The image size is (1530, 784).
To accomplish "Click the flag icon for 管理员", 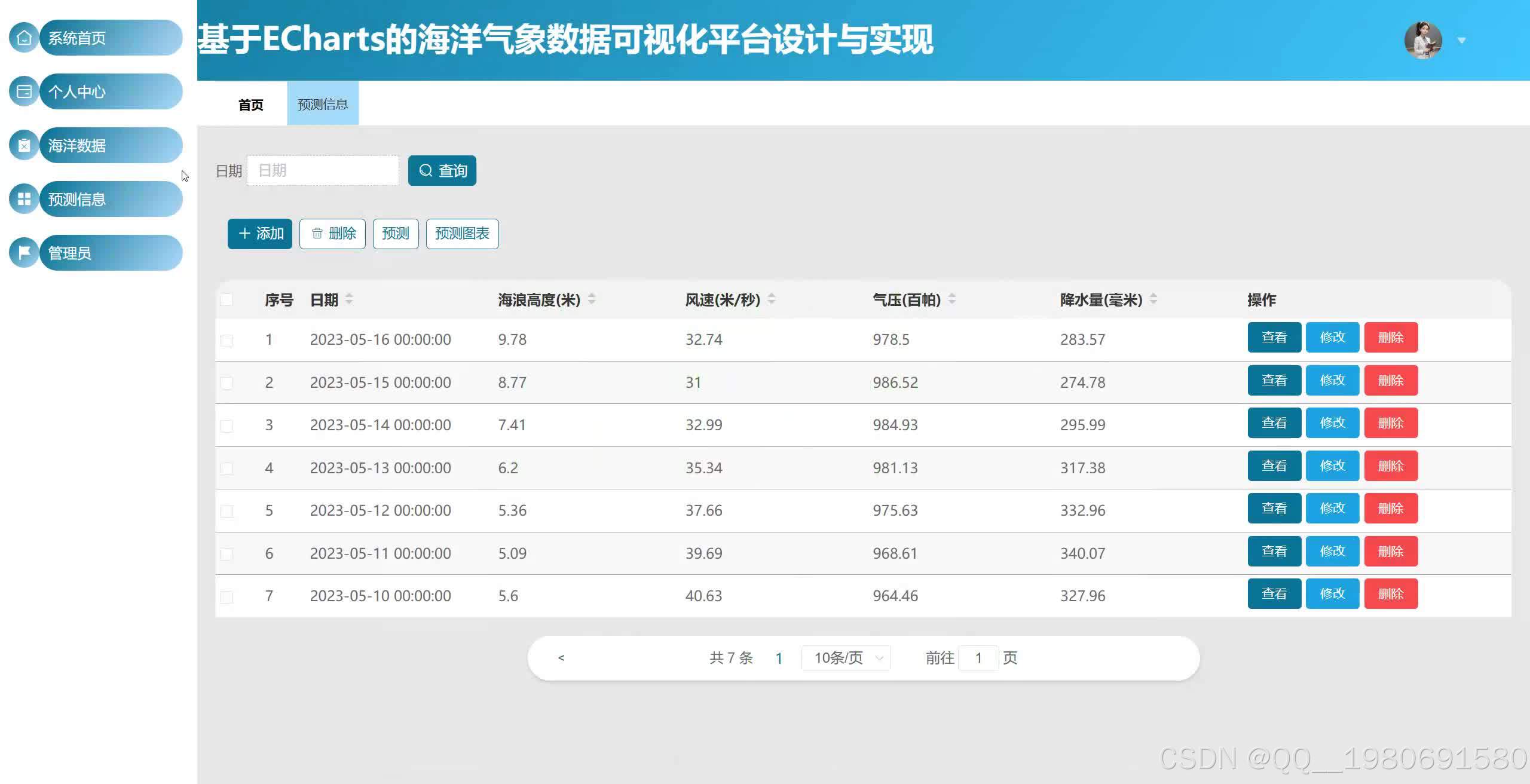I will click(x=24, y=253).
